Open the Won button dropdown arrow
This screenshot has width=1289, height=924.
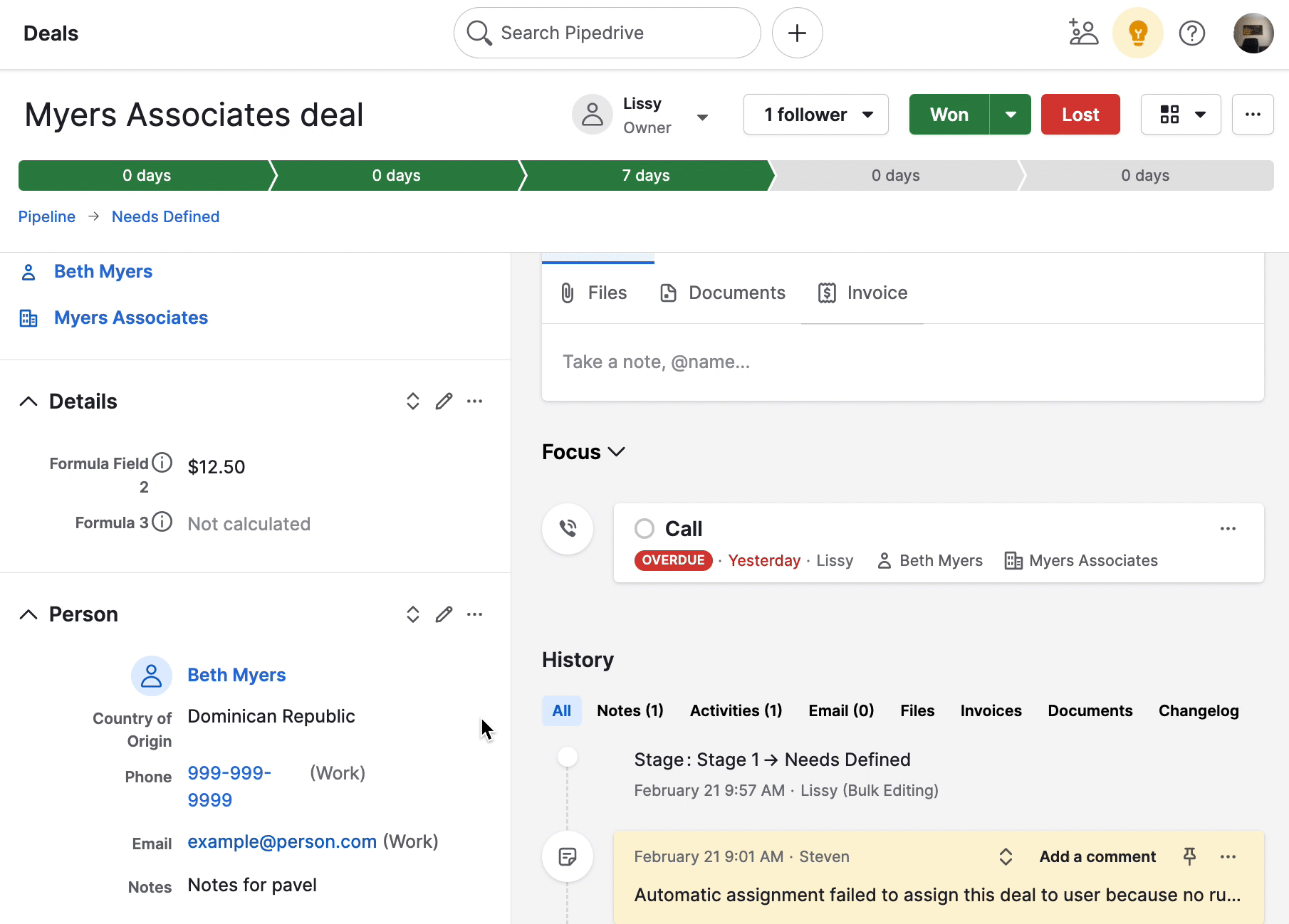coord(1011,115)
